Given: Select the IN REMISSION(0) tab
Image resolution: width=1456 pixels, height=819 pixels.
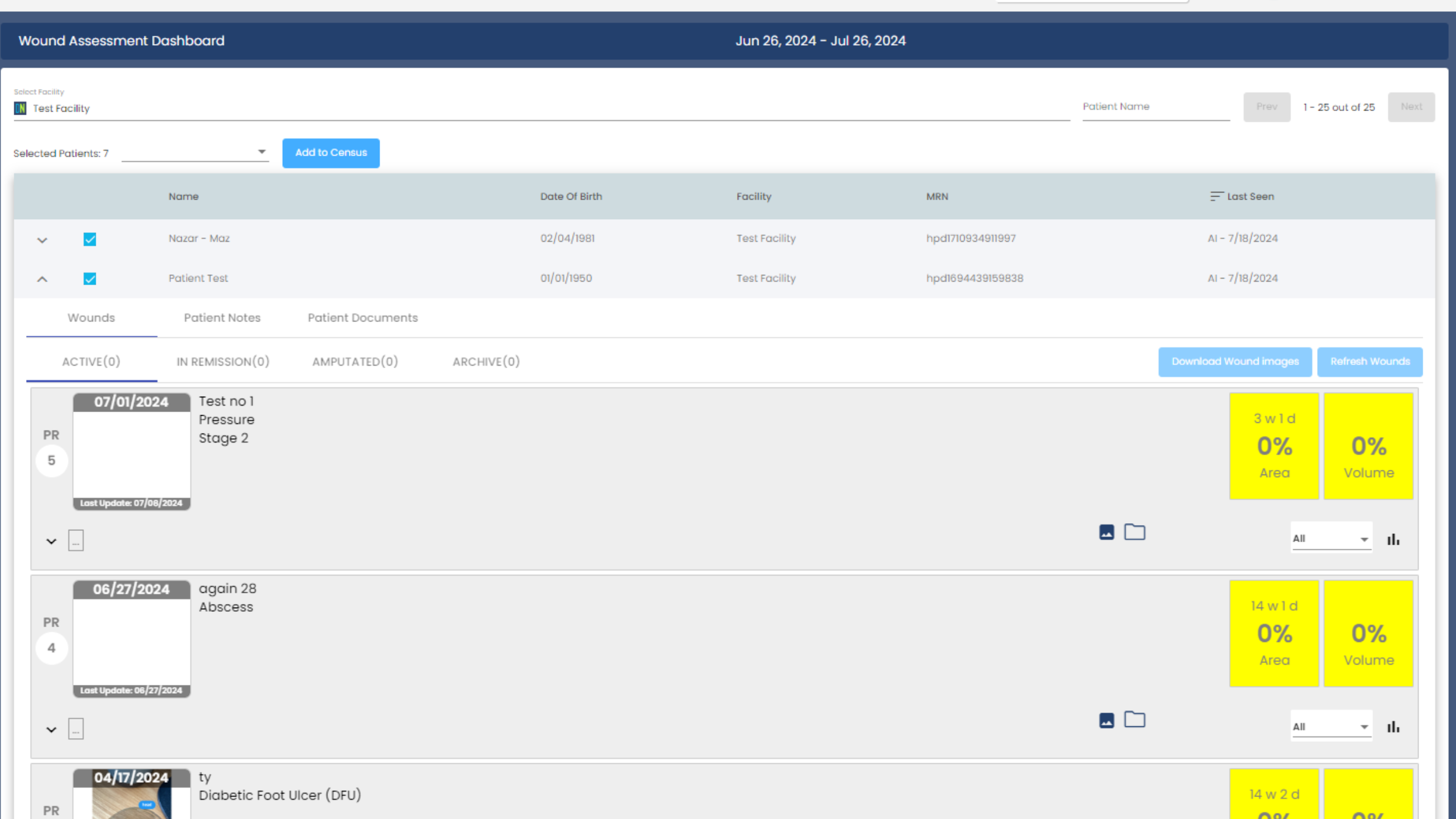Looking at the screenshot, I should (x=223, y=362).
